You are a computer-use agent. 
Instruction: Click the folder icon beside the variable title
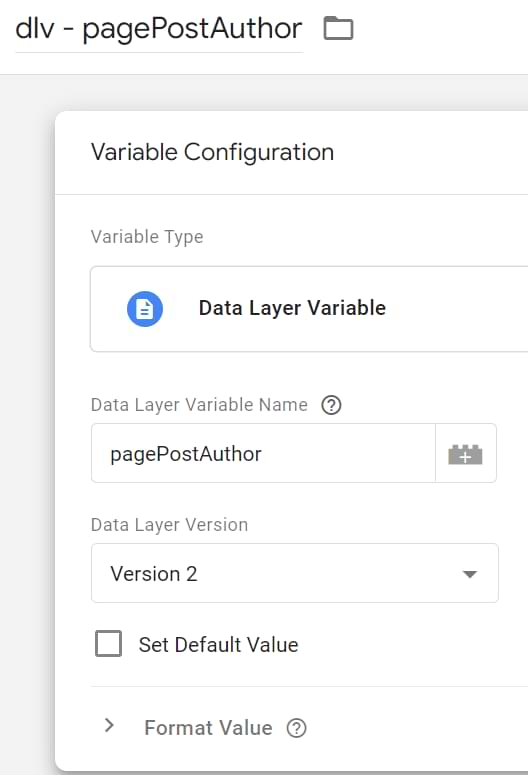[338, 28]
